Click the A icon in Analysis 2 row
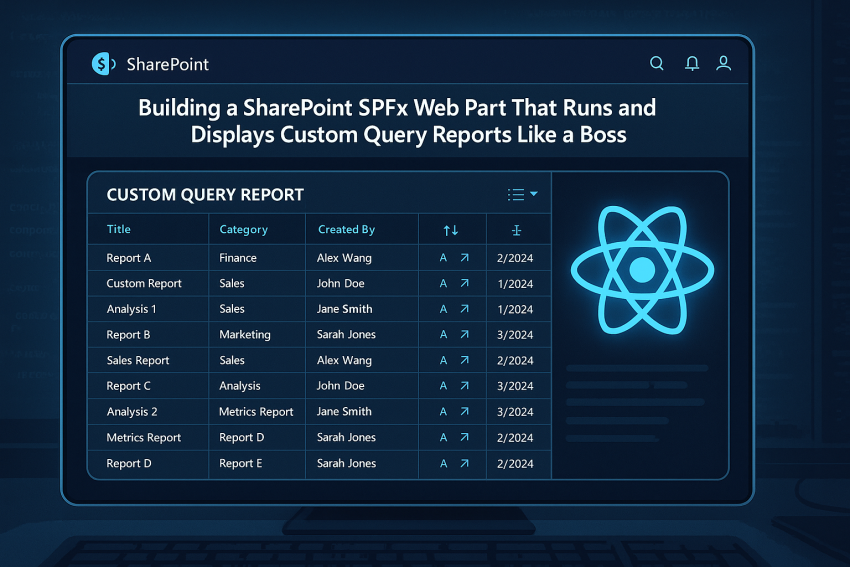Screen dimensions: 850x567 [443, 411]
